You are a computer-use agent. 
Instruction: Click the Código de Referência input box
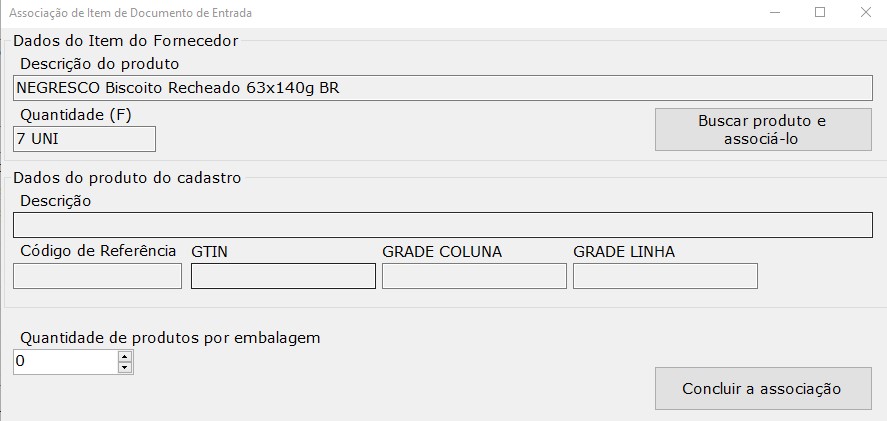[x=98, y=275]
